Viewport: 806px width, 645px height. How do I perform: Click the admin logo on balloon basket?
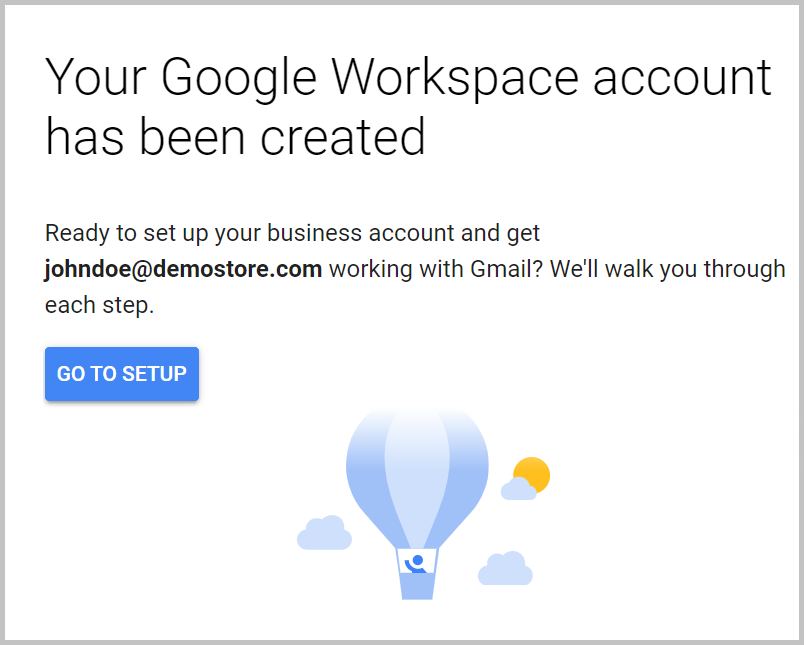[x=417, y=562]
